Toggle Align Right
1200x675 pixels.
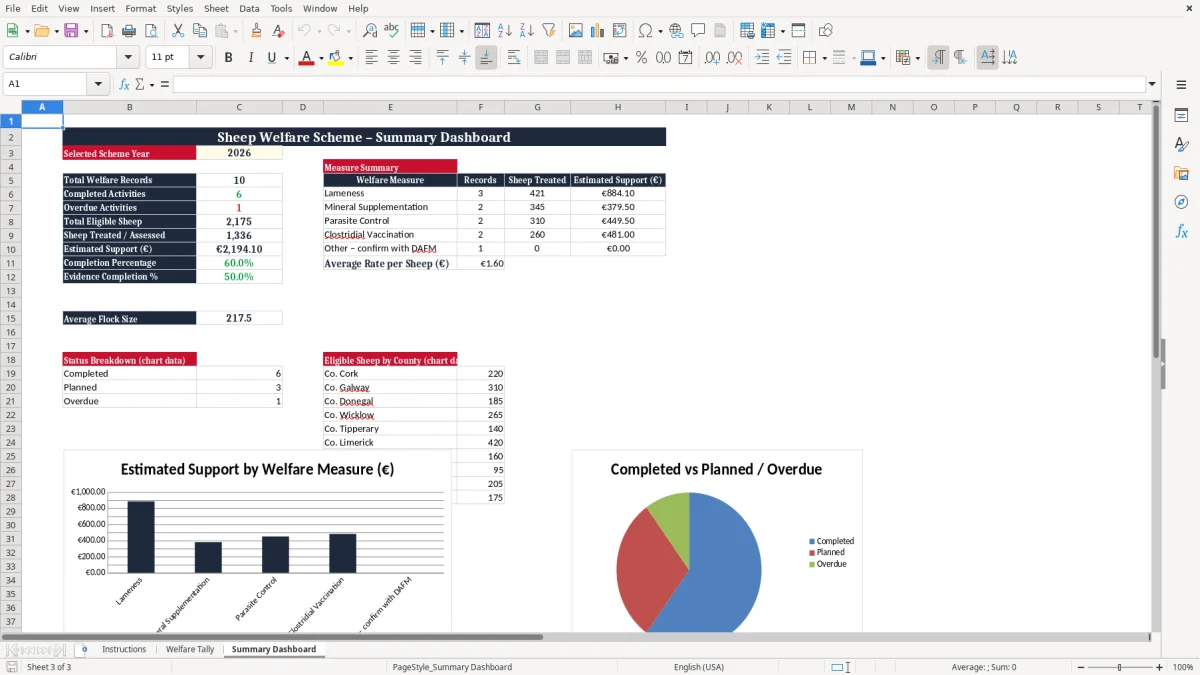tap(416, 58)
